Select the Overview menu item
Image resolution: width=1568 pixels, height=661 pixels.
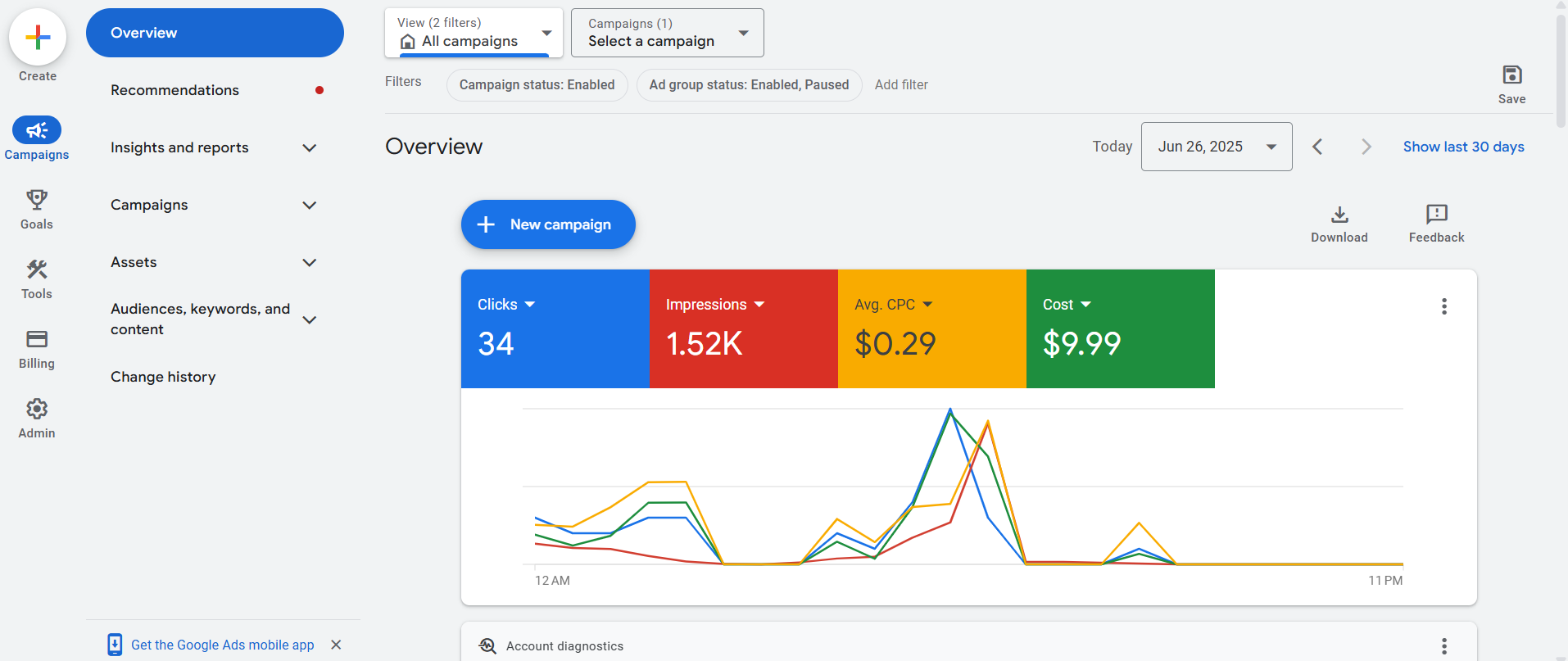(215, 33)
